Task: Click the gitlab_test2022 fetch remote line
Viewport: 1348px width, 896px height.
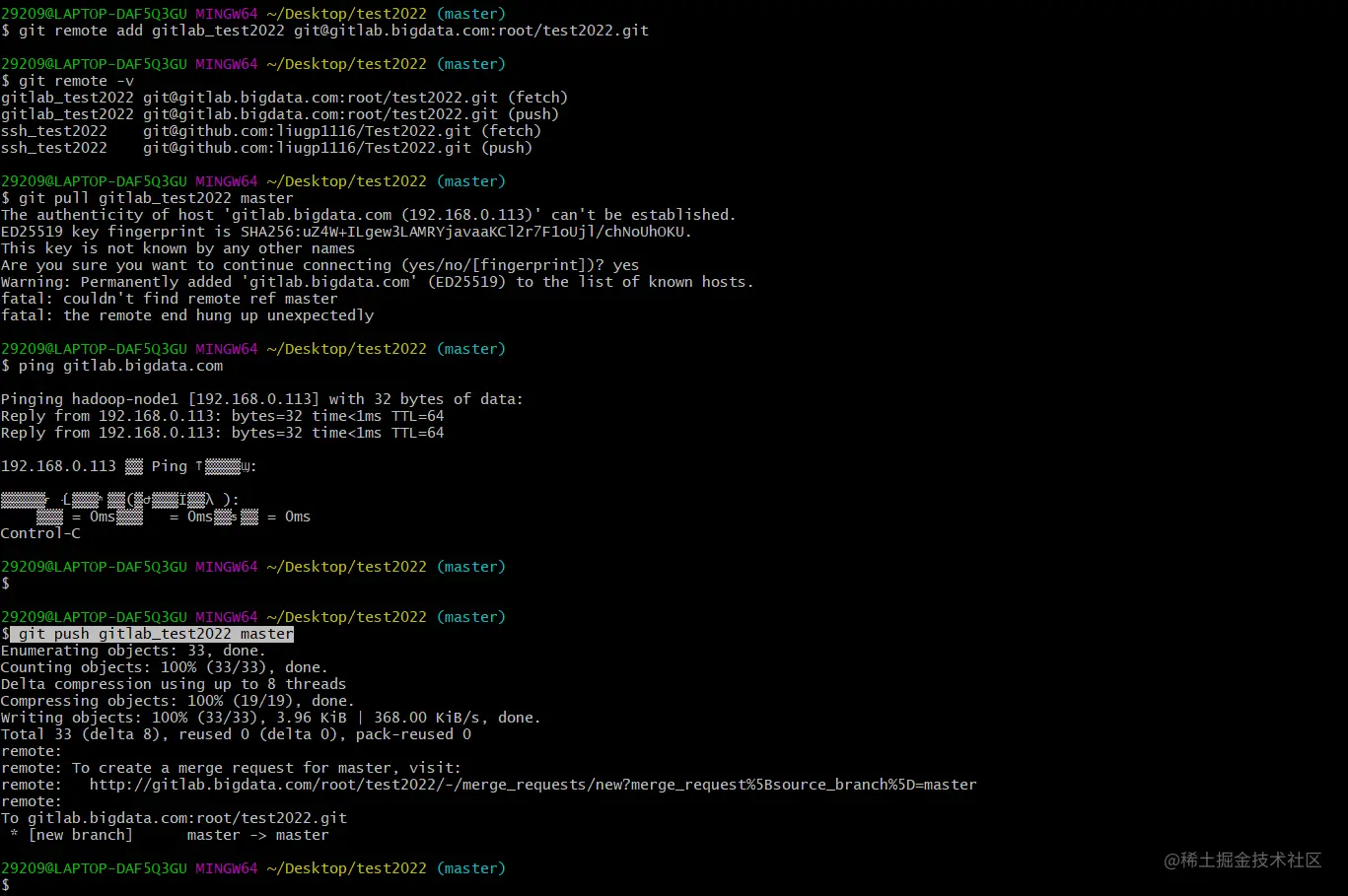Action: [x=284, y=98]
